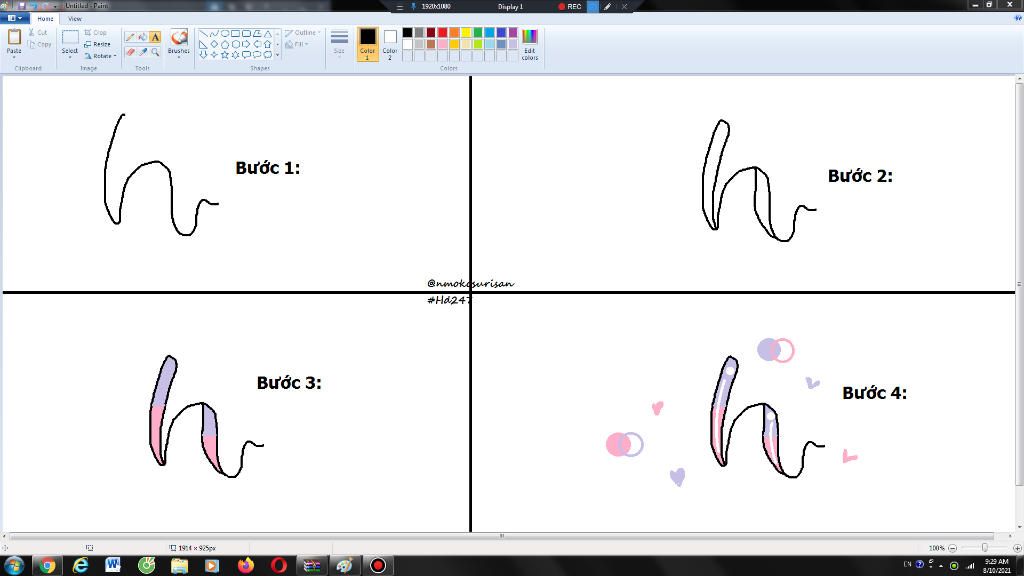Click Undo in the quick access toolbar
This screenshot has height=576, width=1024.
(34, 5)
